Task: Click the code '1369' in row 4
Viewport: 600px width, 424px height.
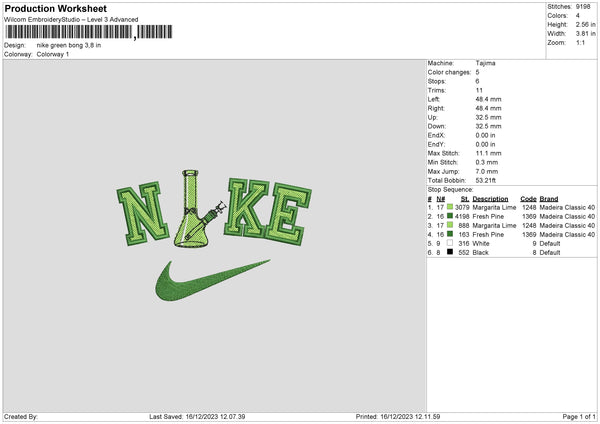Action: (x=529, y=235)
